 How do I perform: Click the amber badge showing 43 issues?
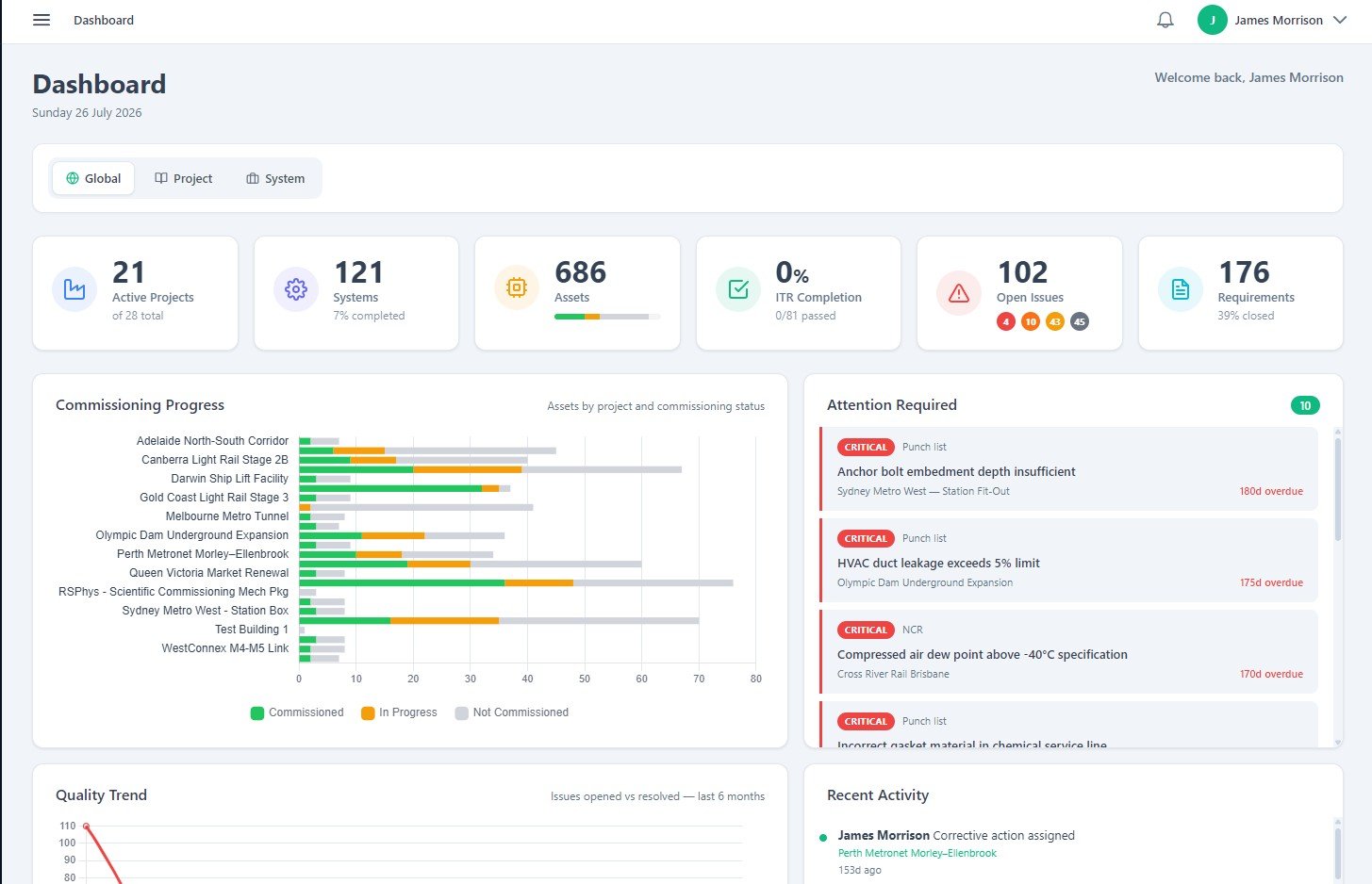[x=1055, y=321]
